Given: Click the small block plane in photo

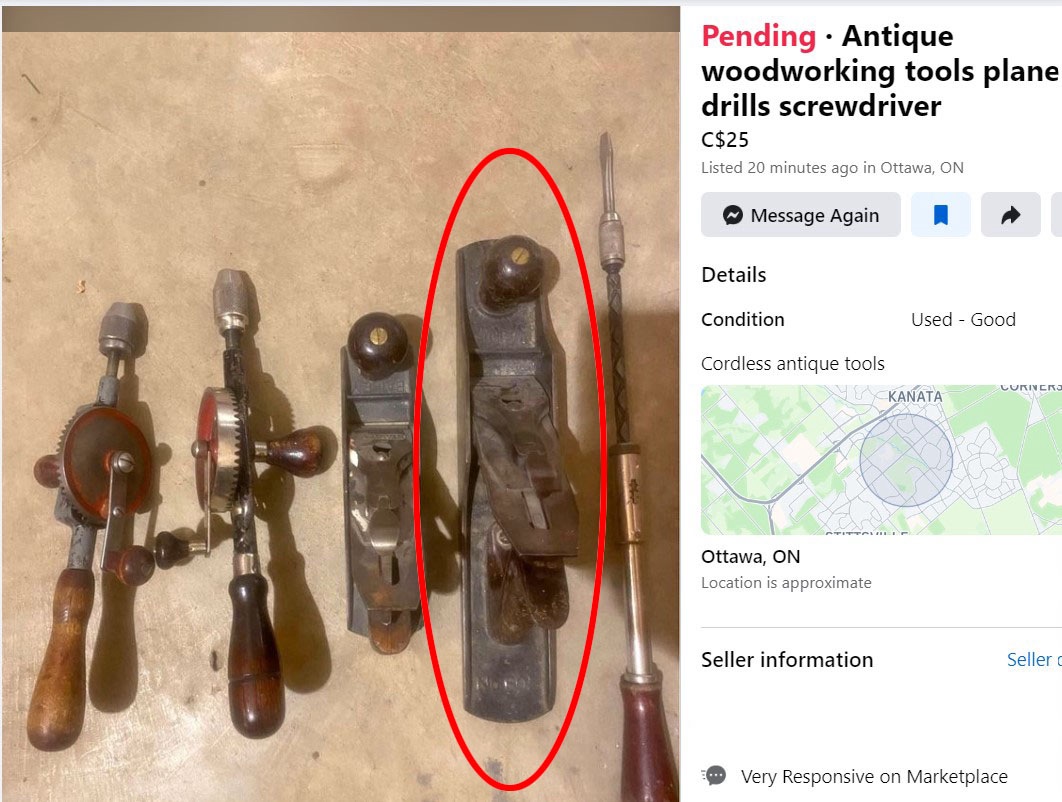Looking at the screenshot, I should point(379,481).
